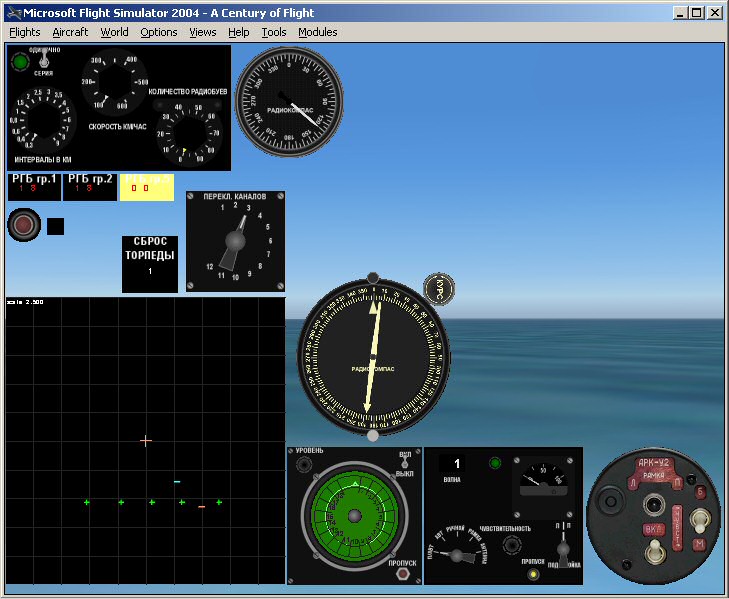Screen dimensions: 729x599
Task: Turn the АВТ / РУЧНОЙ / РАМКА mode selector
Action: pyautogui.click(x=457, y=555)
